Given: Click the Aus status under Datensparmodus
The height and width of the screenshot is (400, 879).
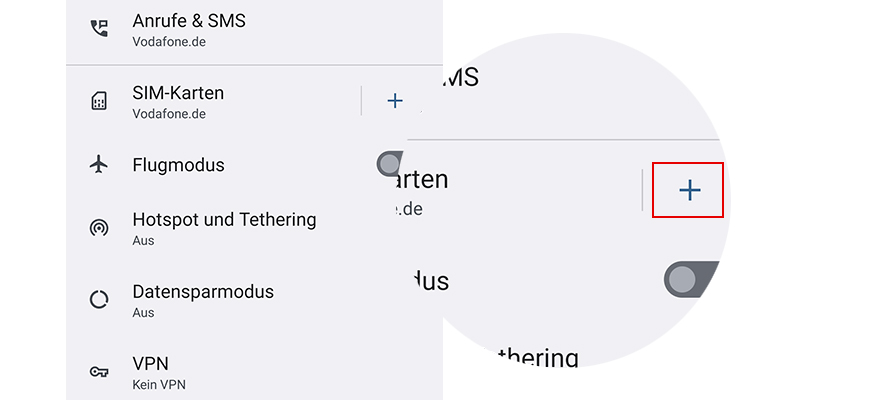Looking at the screenshot, I should [143, 313].
